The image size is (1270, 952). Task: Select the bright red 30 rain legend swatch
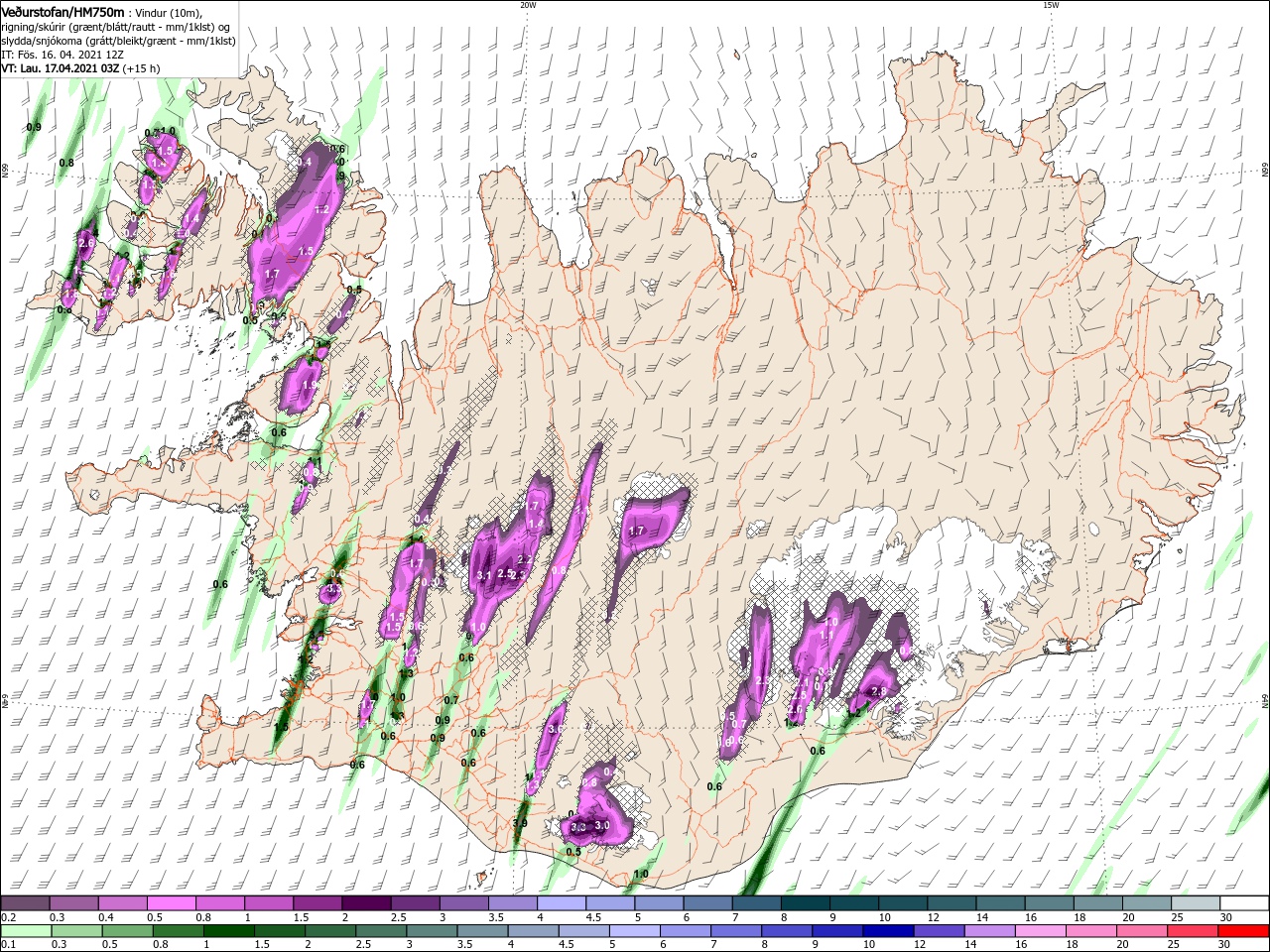pos(1243,931)
